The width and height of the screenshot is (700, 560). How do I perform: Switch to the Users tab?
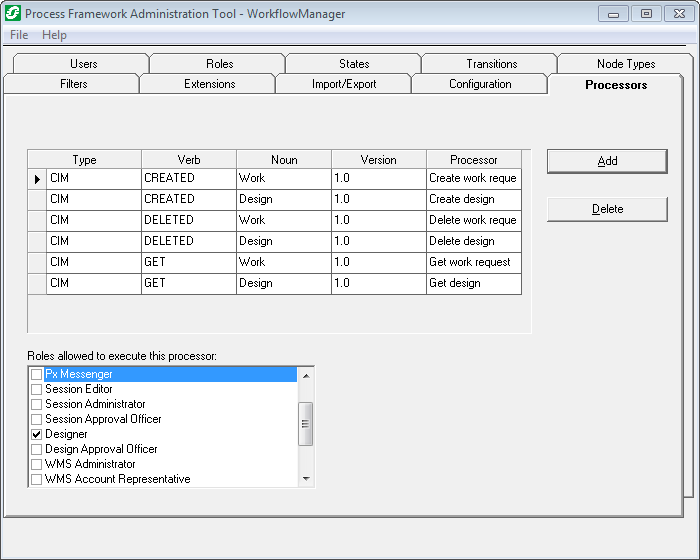coord(84,64)
